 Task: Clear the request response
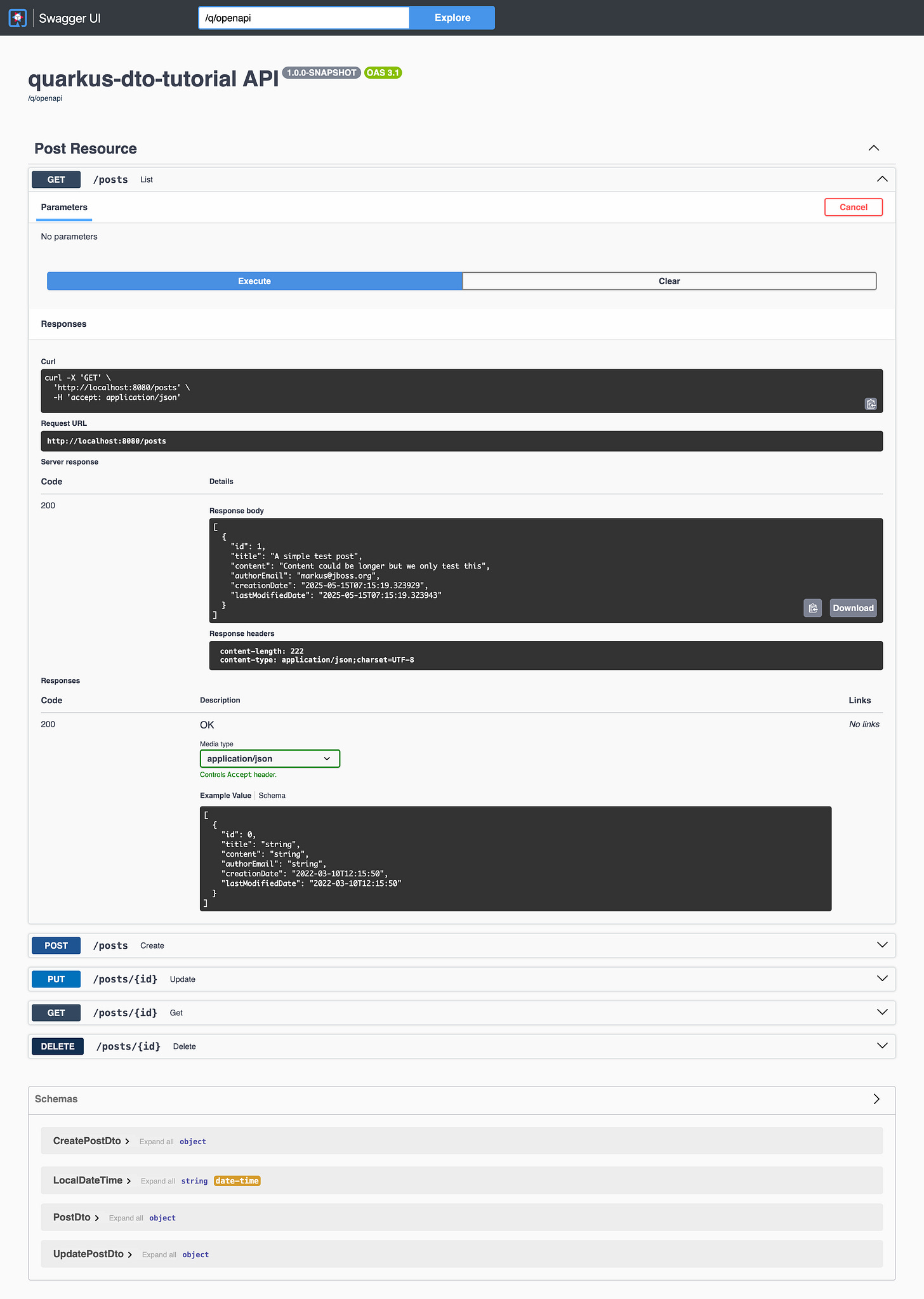[x=670, y=281]
